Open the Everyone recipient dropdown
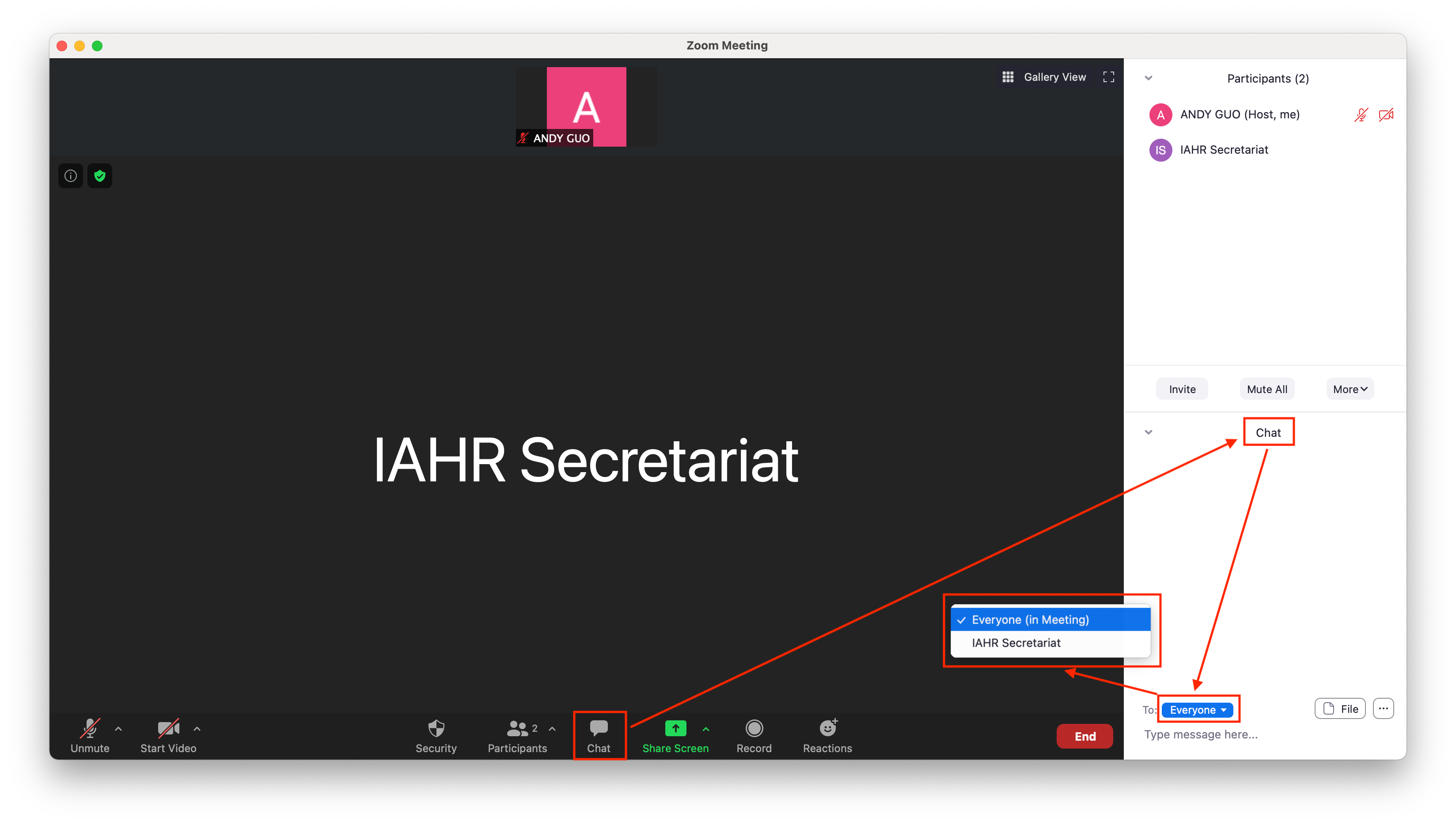The height and width of the screenshot is (825, 1456). [x=1197, y=710]
